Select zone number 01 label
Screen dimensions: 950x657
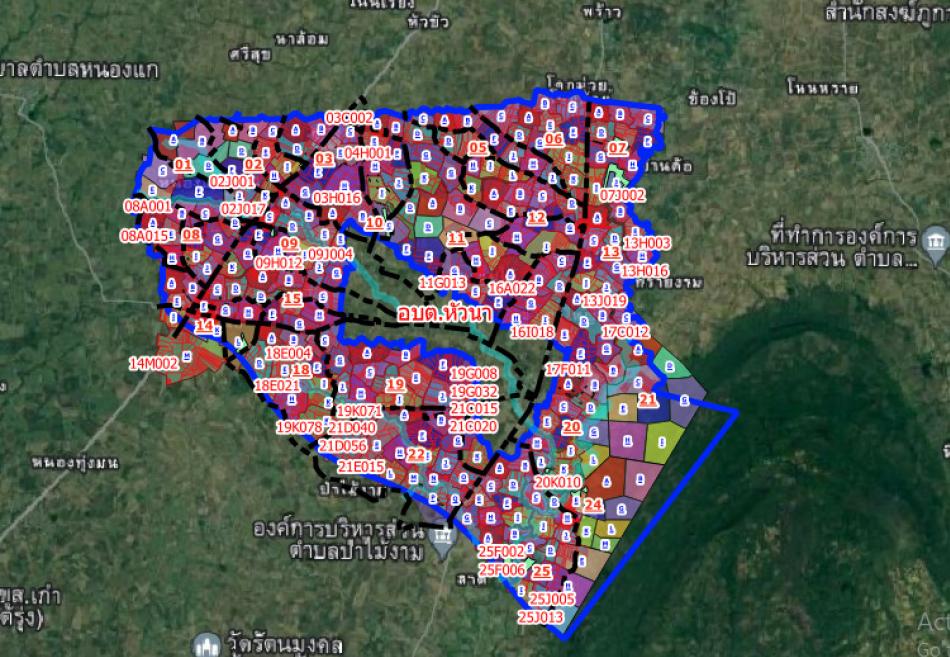tap(183, 164)
